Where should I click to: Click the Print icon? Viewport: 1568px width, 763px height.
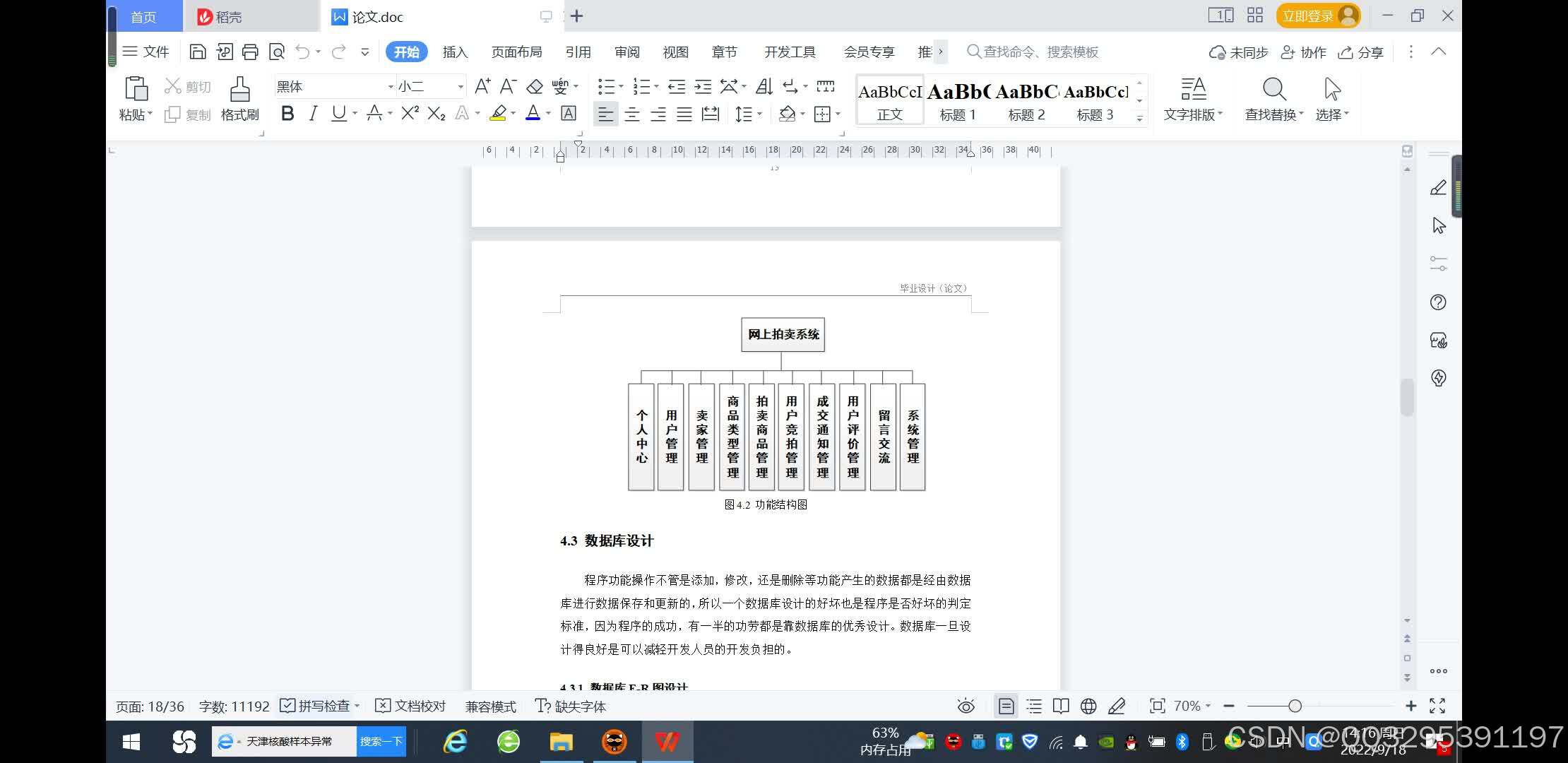click(250, 52)
